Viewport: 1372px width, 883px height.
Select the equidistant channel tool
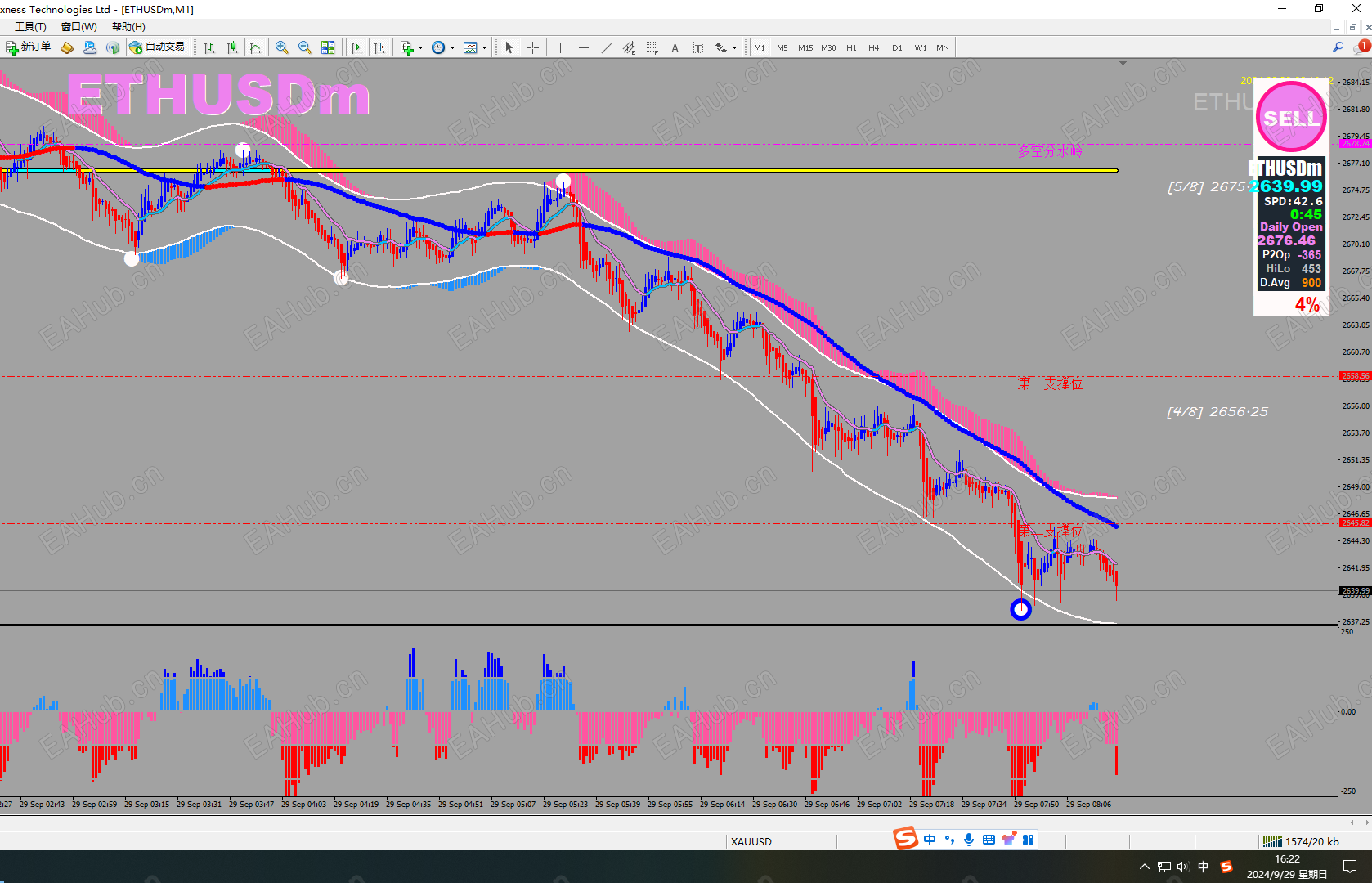(x=629, y=47)
